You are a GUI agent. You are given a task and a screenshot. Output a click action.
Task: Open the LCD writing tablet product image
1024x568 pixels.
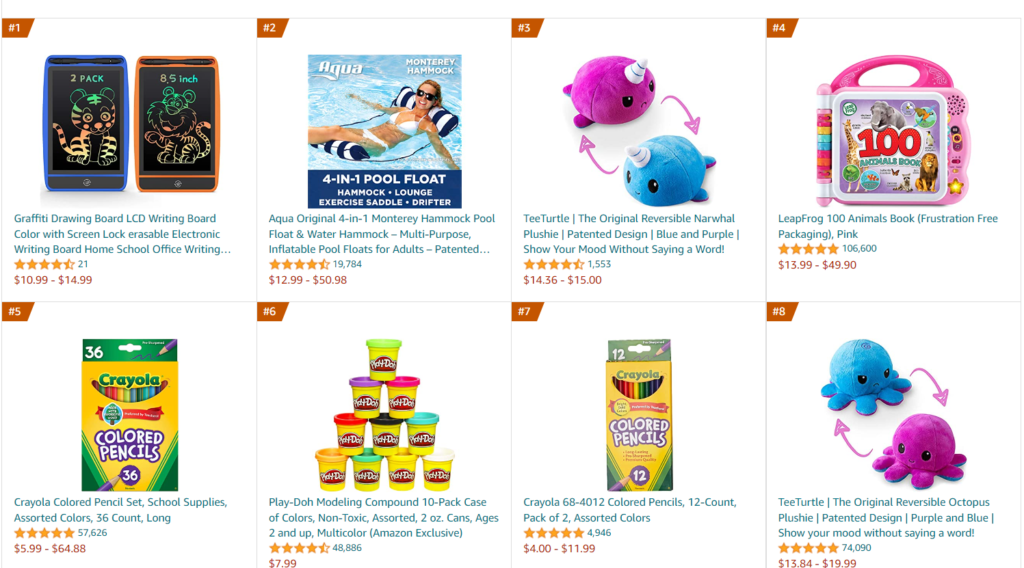[x=130, y=127]
